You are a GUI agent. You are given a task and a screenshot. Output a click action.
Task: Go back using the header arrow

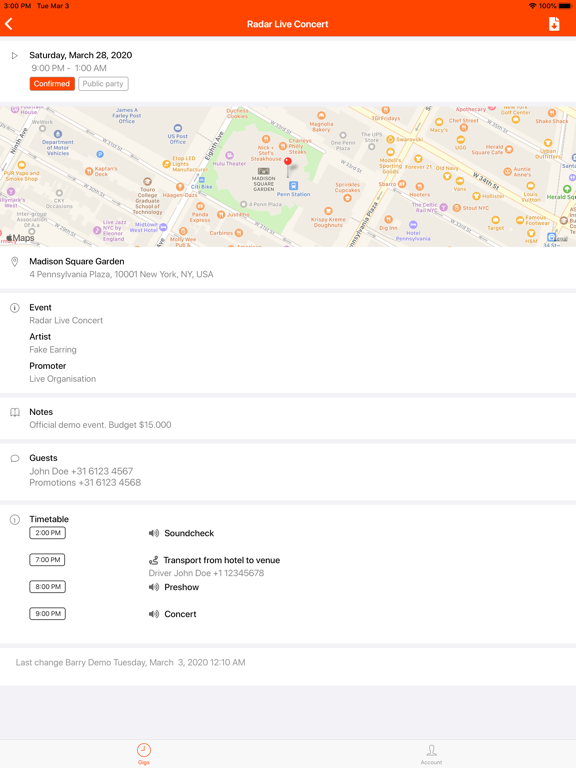tap(9, 24)
